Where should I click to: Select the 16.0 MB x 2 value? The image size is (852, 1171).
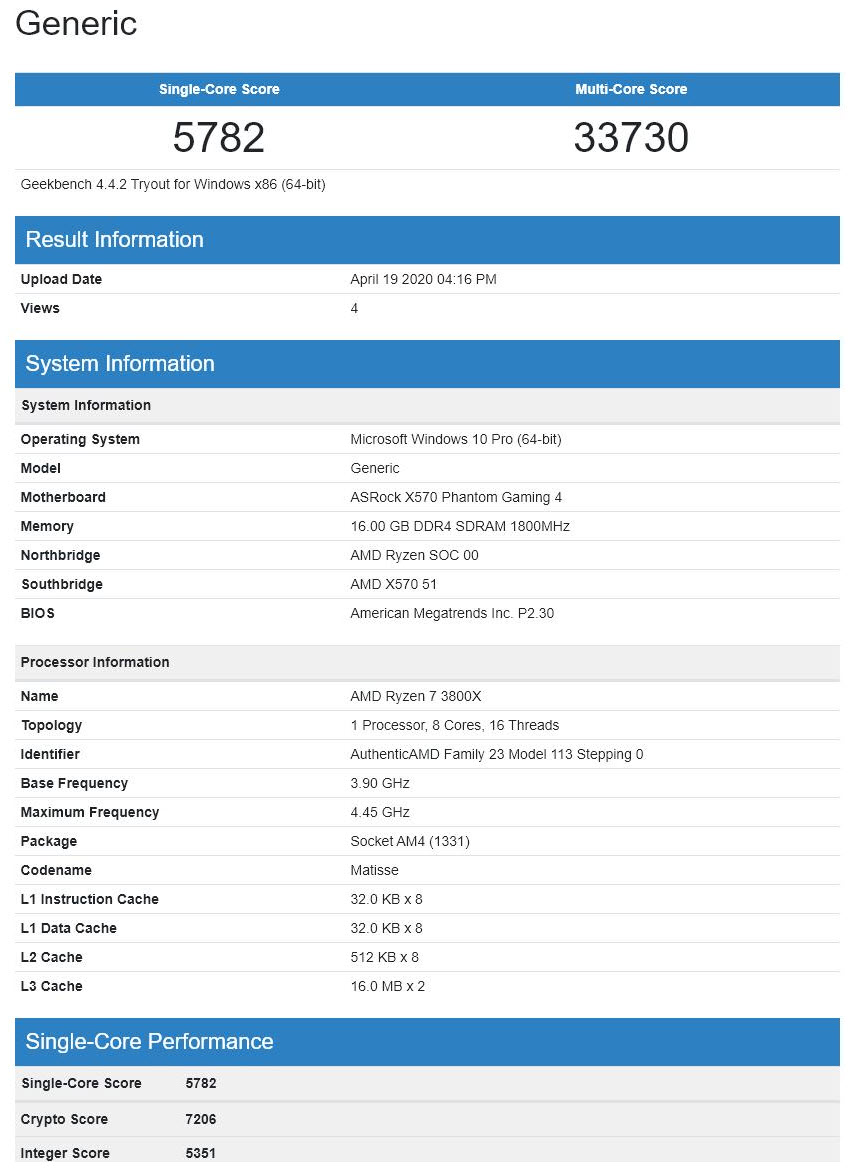[x=388, y=988]
